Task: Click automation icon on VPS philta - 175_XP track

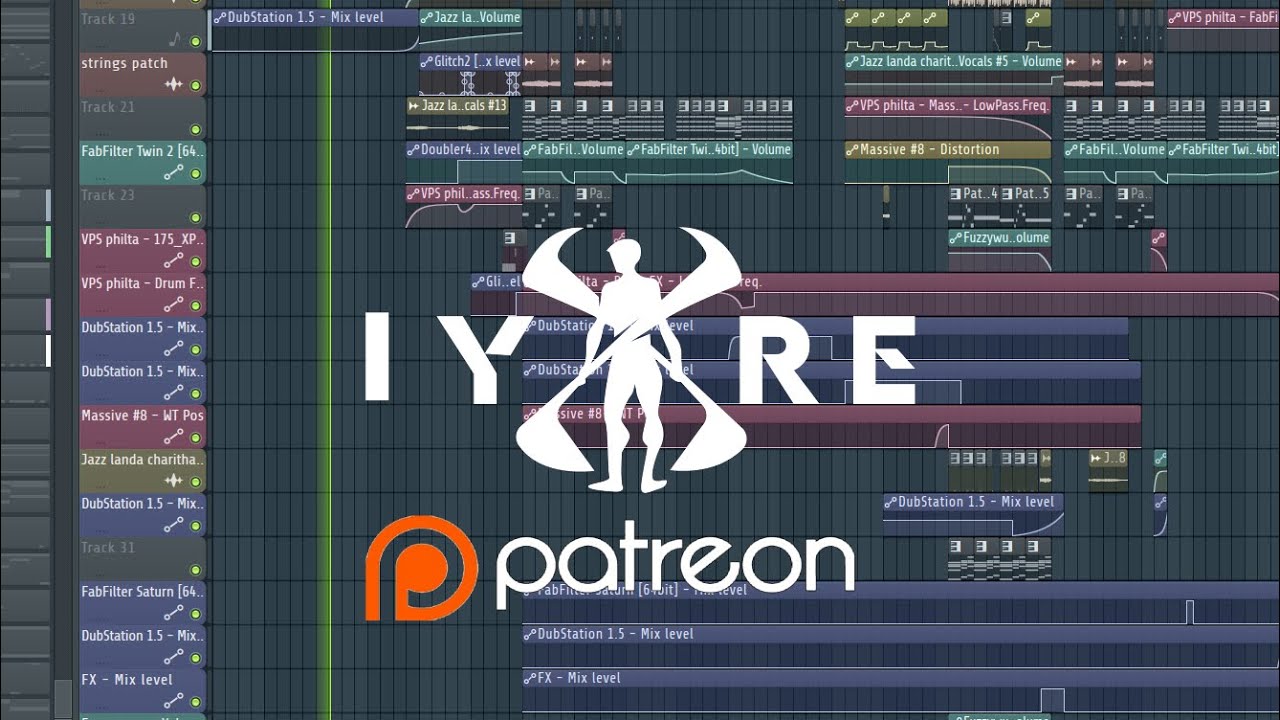Action: [x=174, y=261]
